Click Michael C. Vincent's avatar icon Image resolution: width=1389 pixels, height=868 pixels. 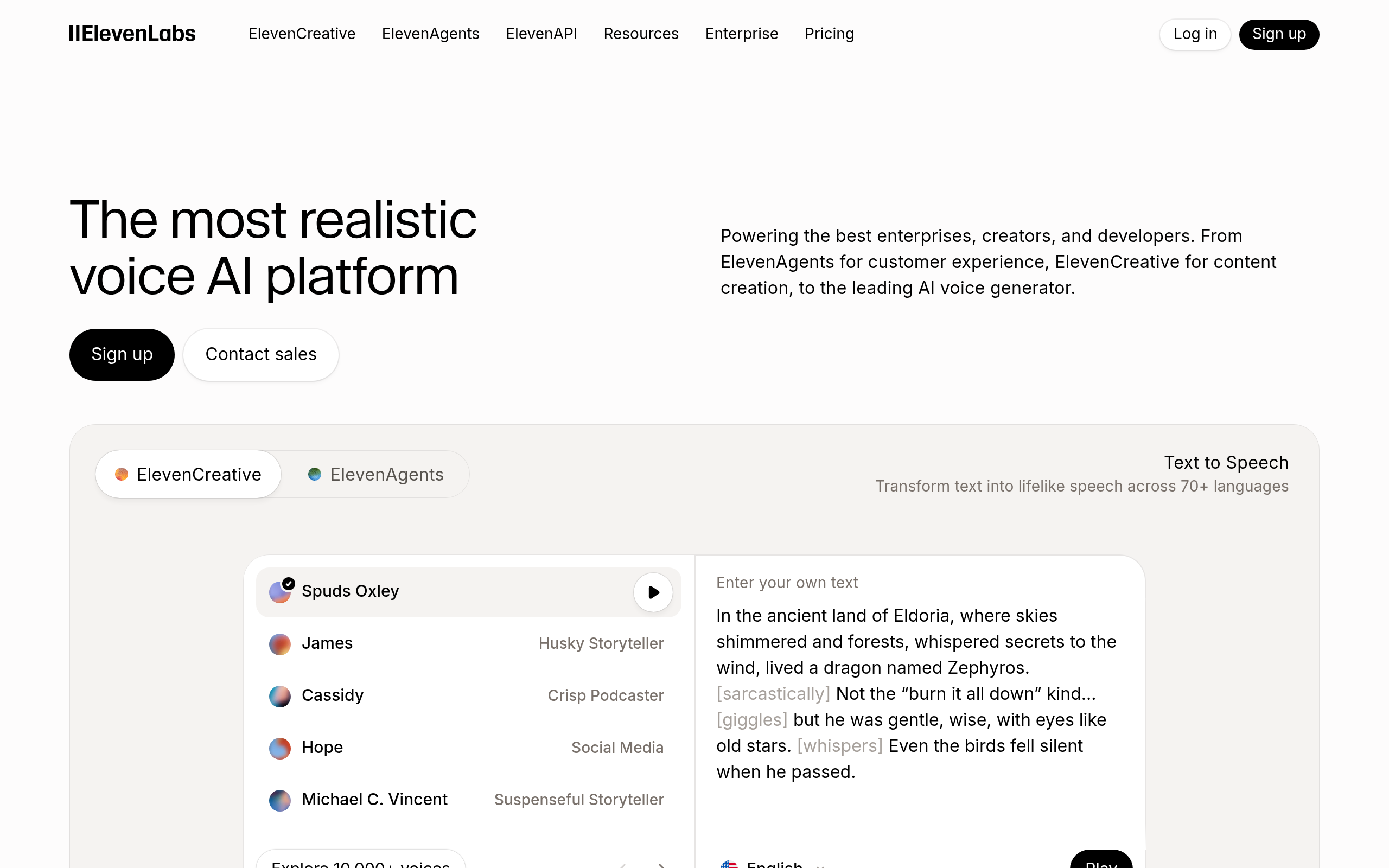279,800
